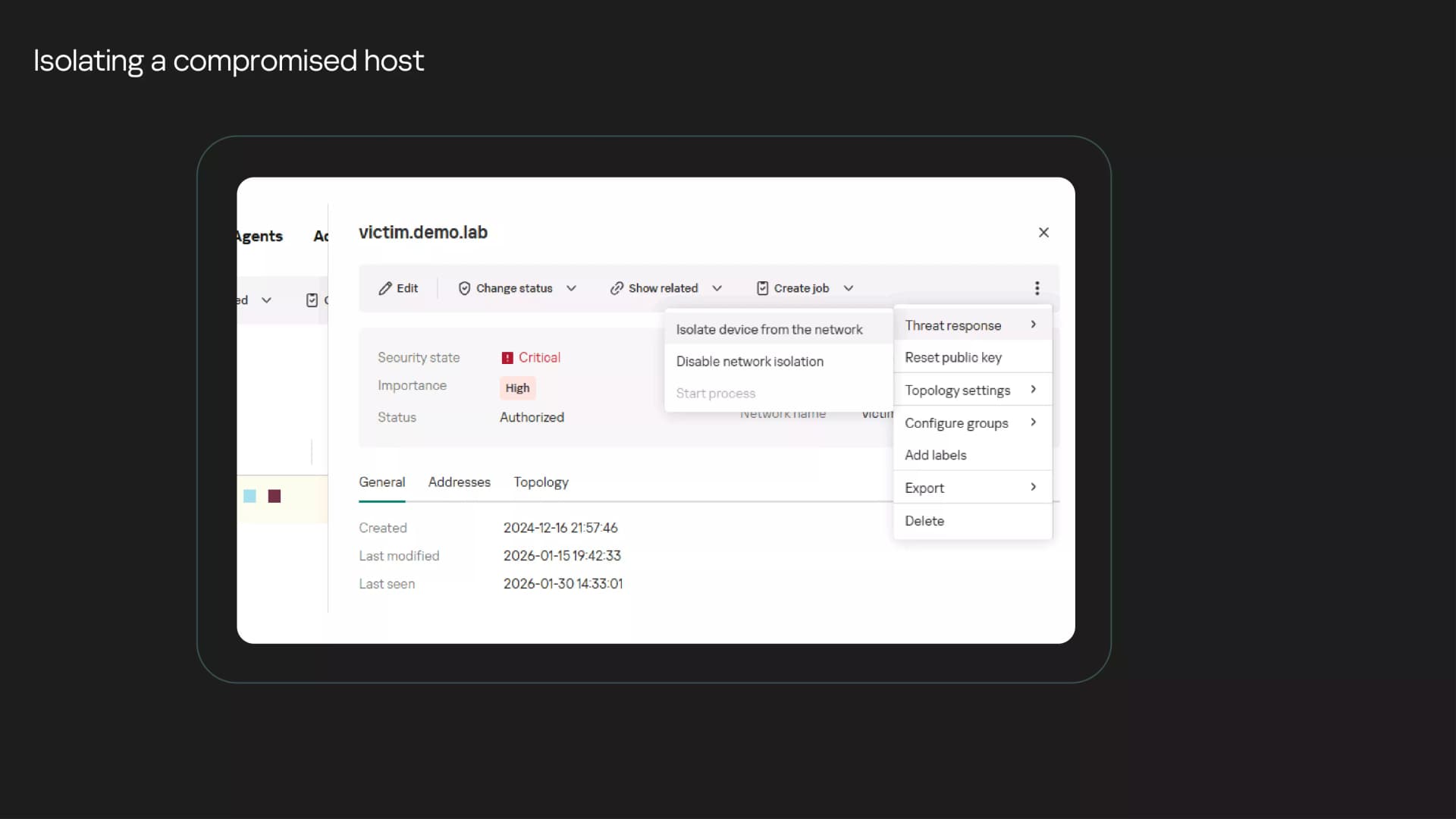The height and width of the screenshot is (819, 1456).
Task: Close the victim.demo.lab details panel
Action: click(x=1043, y=233)
